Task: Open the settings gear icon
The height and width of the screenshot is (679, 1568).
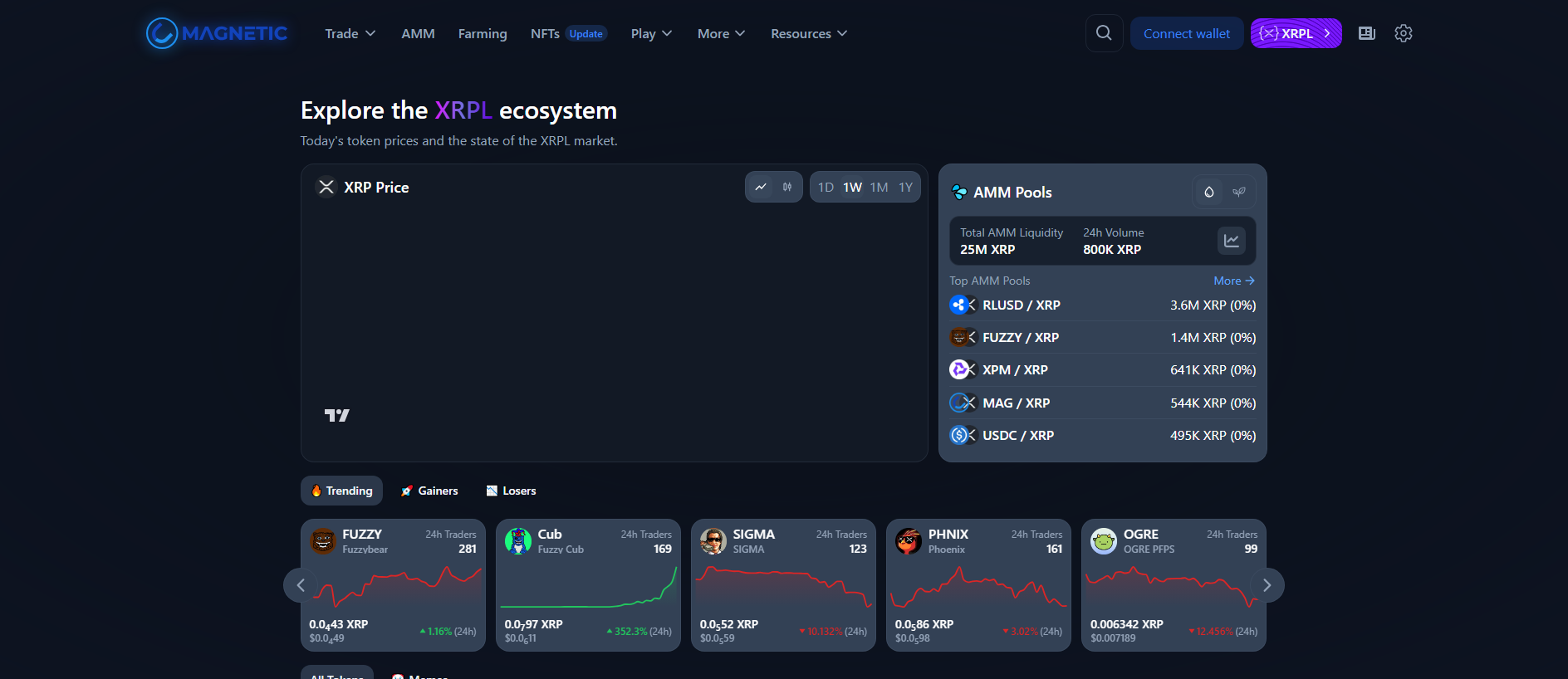Action: click(1404, 33)
